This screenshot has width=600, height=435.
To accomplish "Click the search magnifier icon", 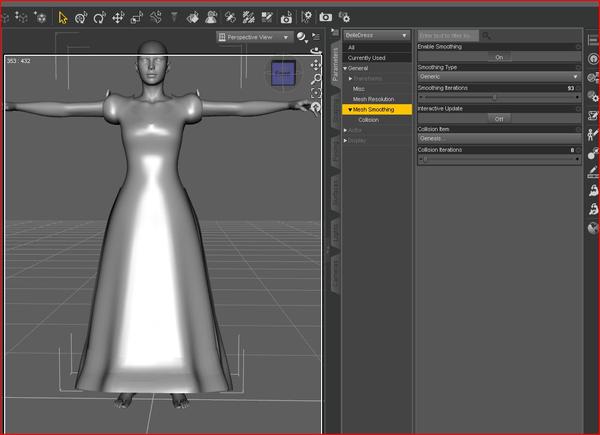I will [x=486, y=35].
